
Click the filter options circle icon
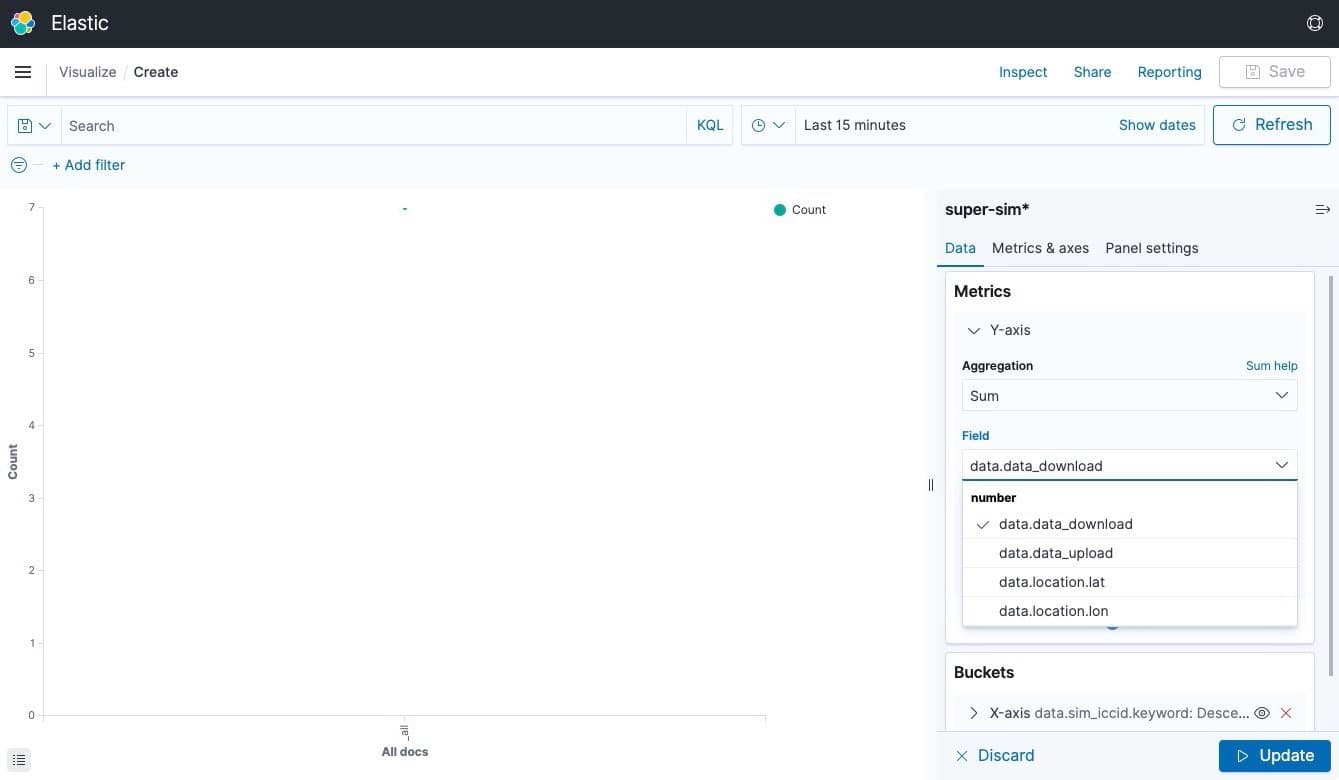click(18, 165)
